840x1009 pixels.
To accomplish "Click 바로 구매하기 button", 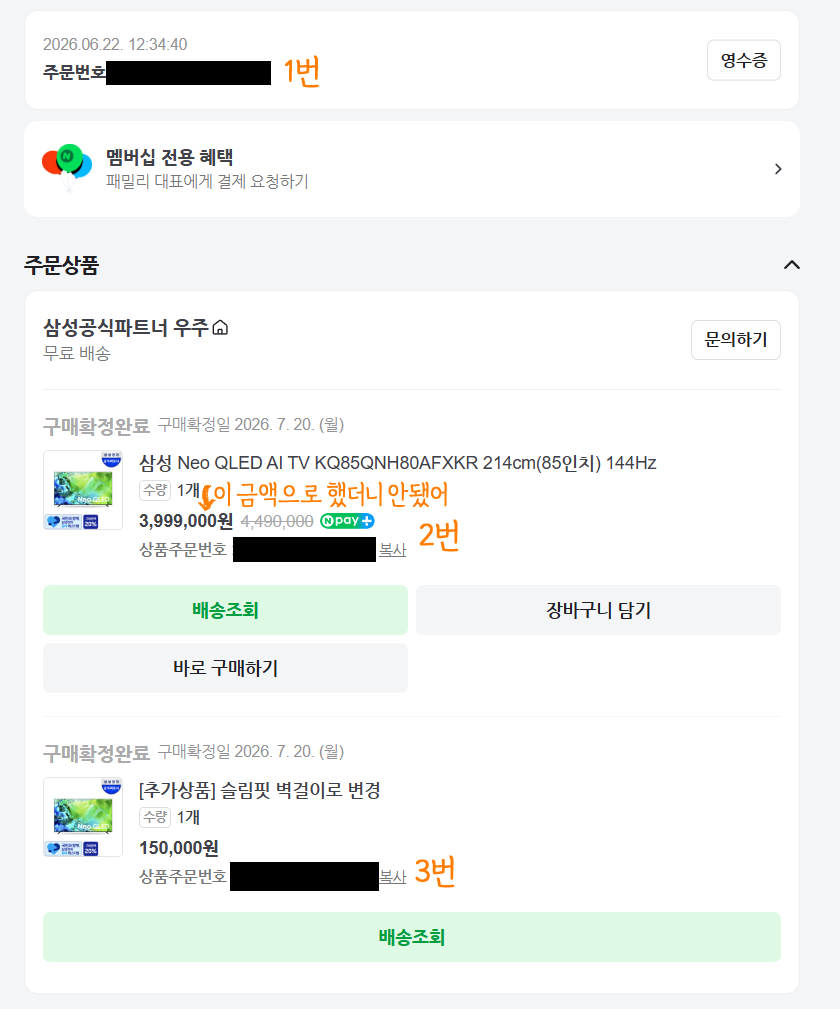I will coord(225,668).
